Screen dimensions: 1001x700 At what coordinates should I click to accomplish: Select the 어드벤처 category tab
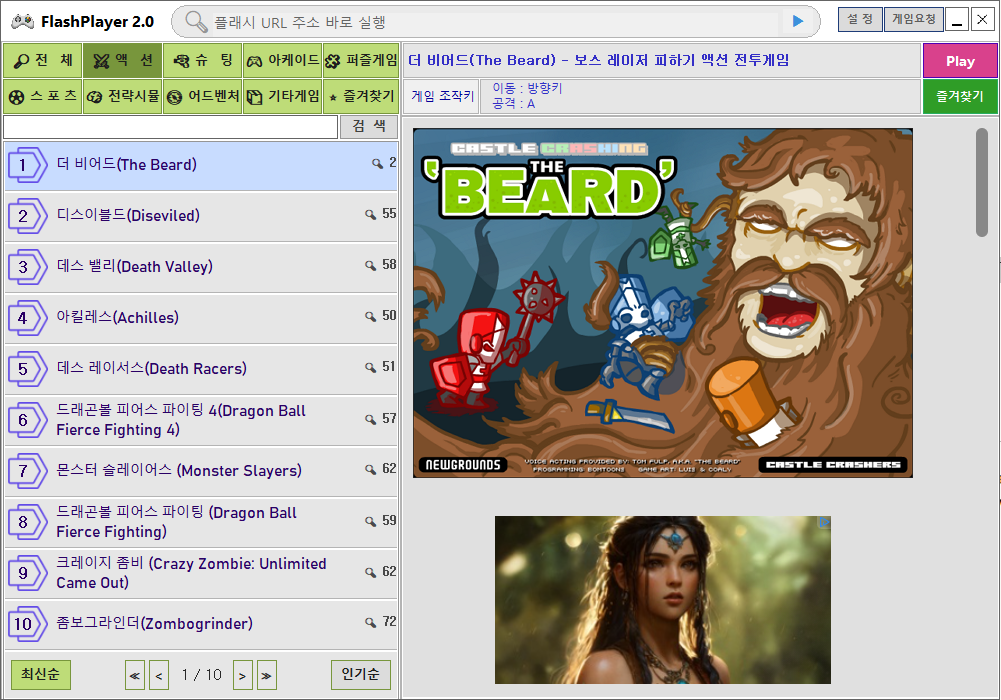pos(202,96)
